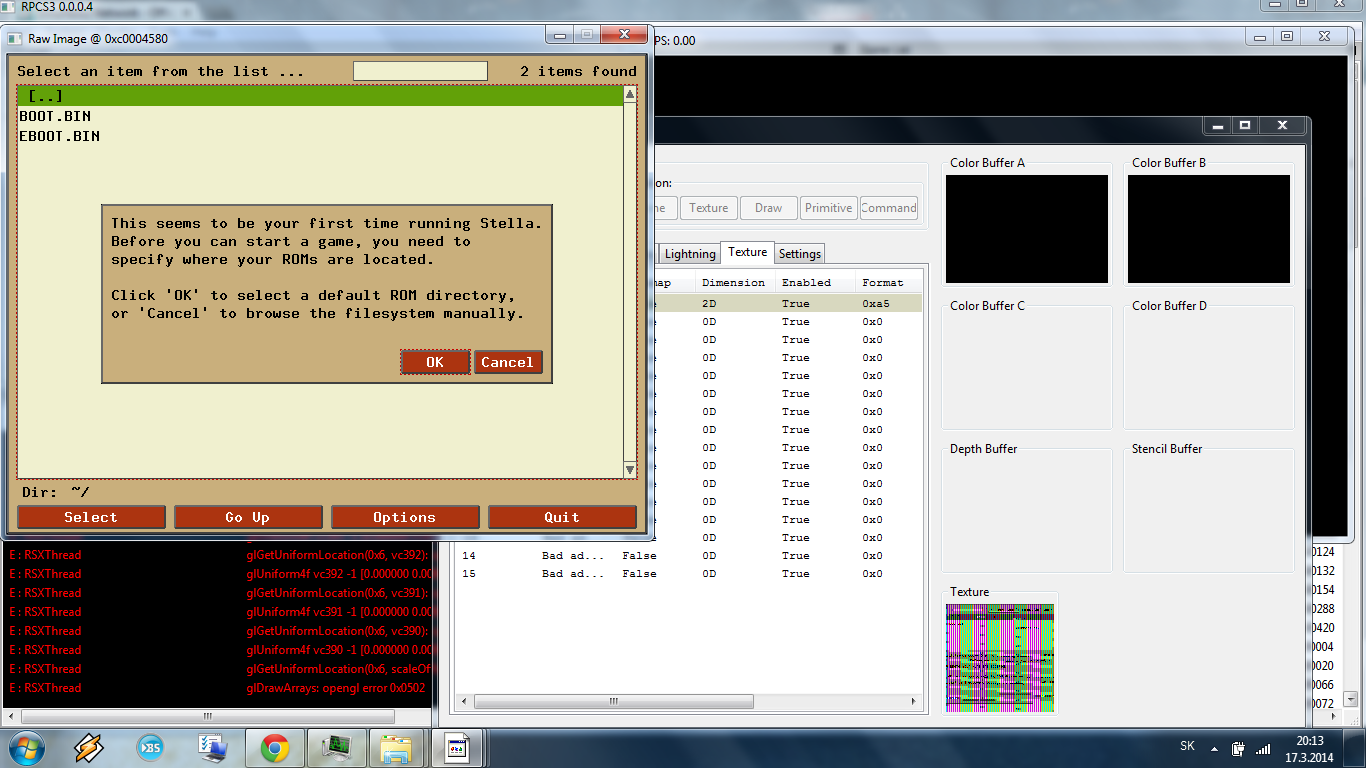The image size is (1366, 768).
Task: Click the network signal strength tray icon
Action: point(1263,748)
